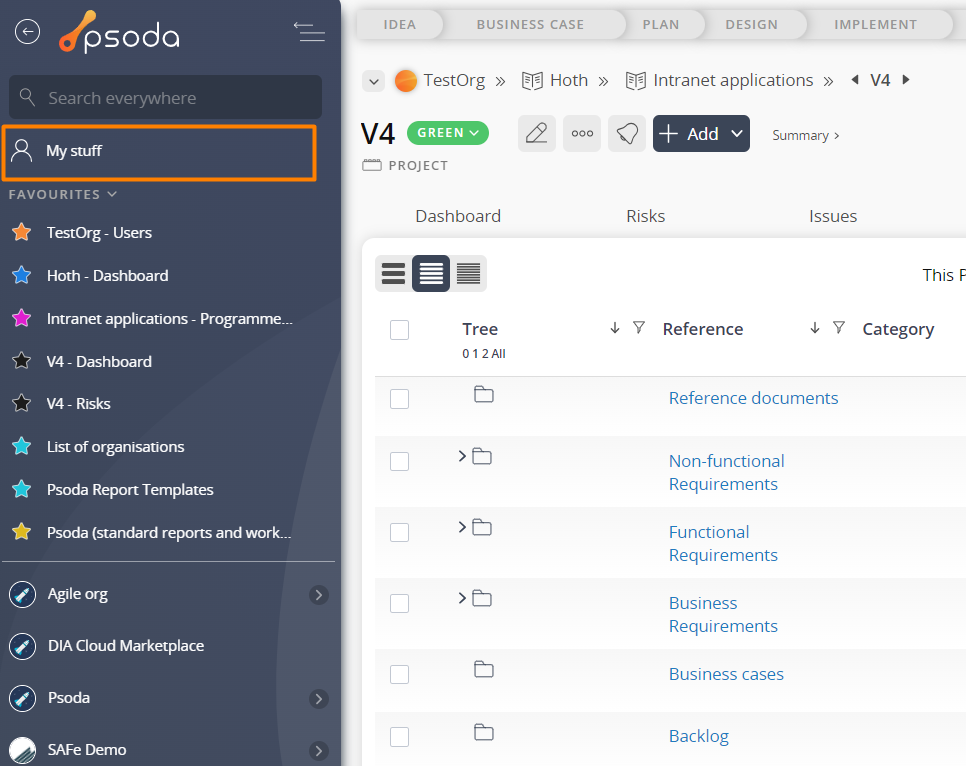This screenshot has width=966, height=766.
Task: Open the more options ellipsis button
Action: (582, 133)
